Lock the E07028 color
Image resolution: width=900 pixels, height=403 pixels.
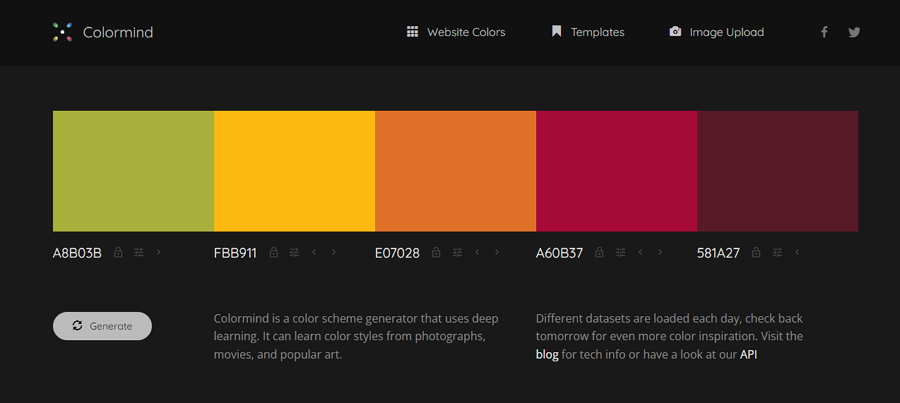pyautogui.click(x=436, y=252)
